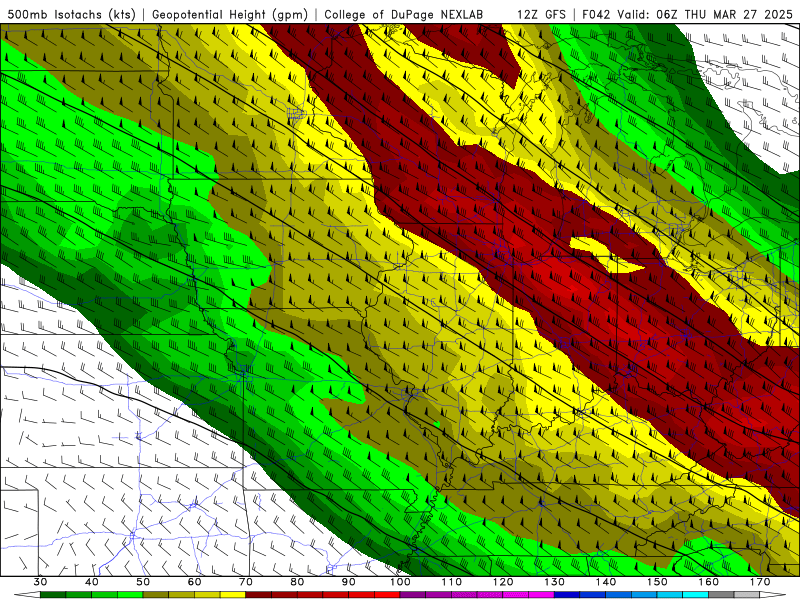800x600 pixels.
Task: Click the 170 knot color bar label
Action: pyautogui.click(x=760, y=582)
